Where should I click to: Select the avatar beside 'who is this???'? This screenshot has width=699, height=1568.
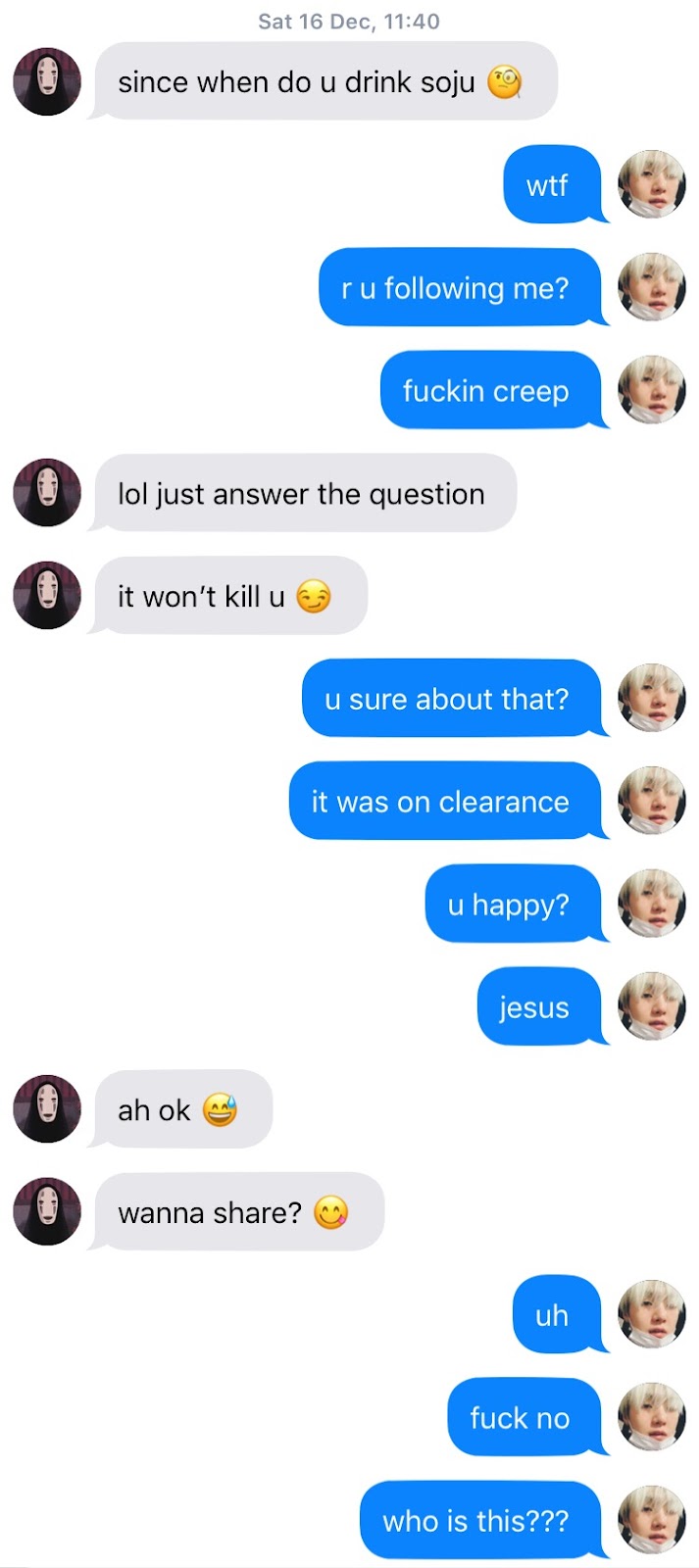(x=652, y=1520)
